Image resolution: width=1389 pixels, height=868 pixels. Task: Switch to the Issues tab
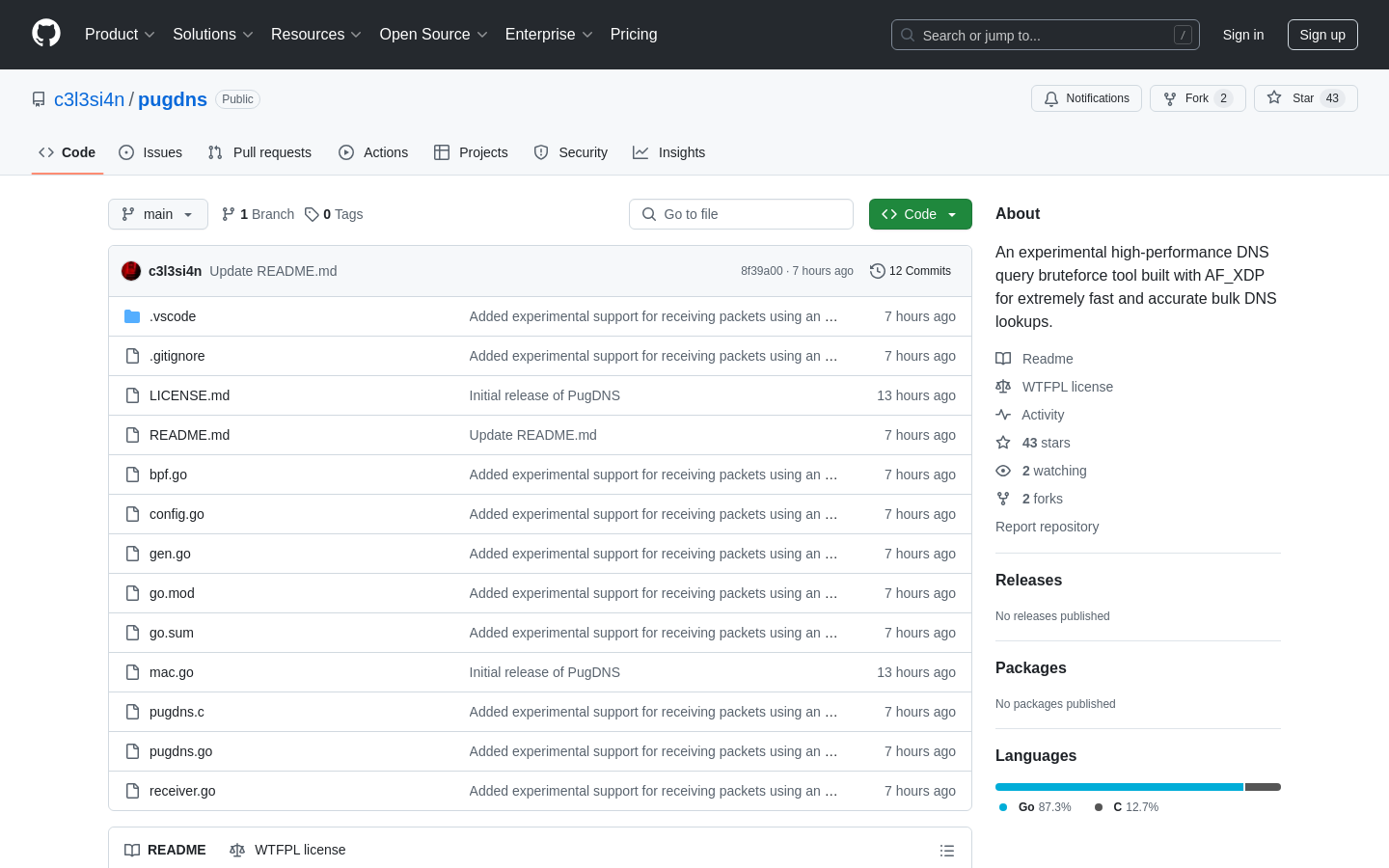click(x=150, y=152)
